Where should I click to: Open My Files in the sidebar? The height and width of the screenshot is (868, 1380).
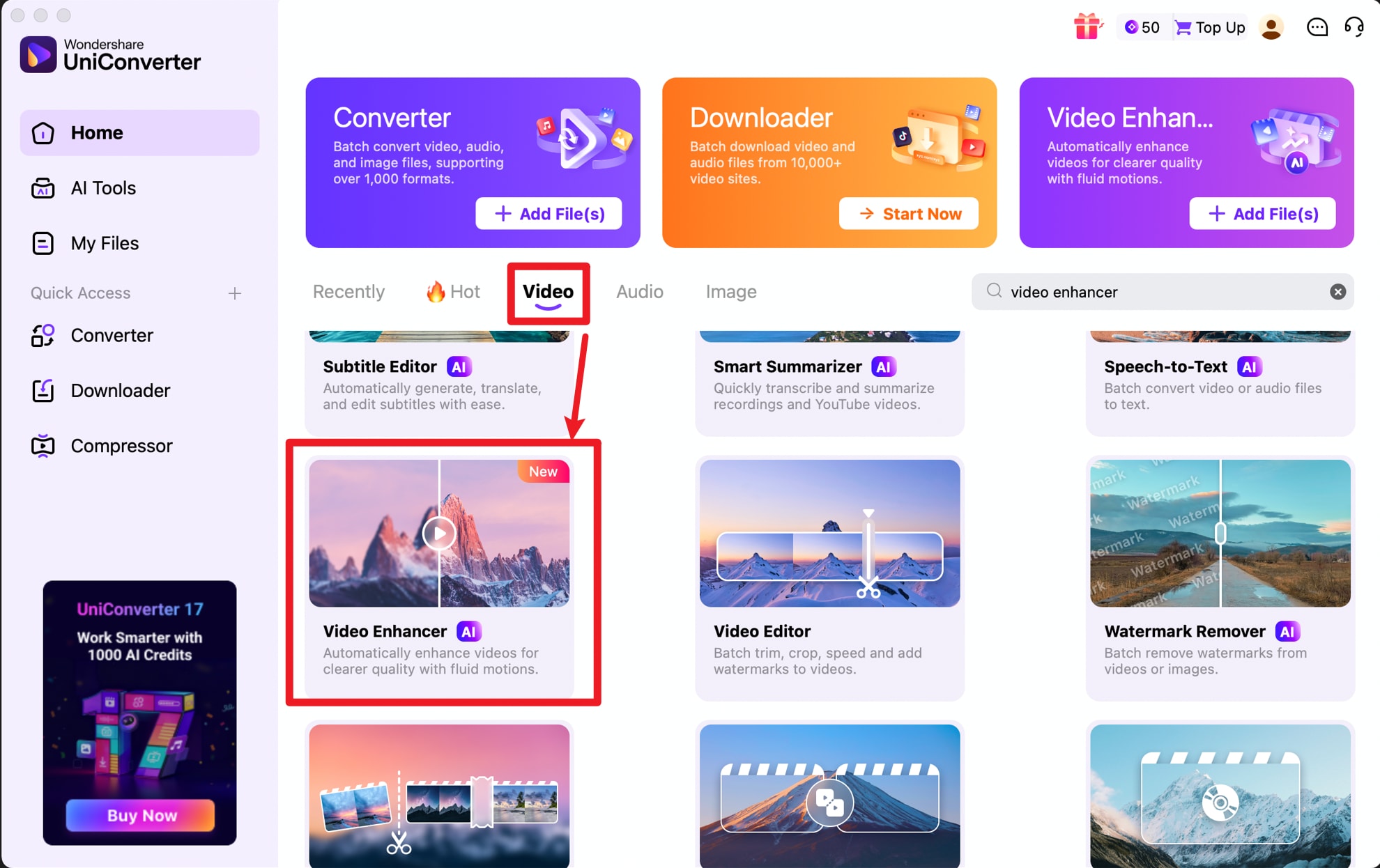pos(103,243)
